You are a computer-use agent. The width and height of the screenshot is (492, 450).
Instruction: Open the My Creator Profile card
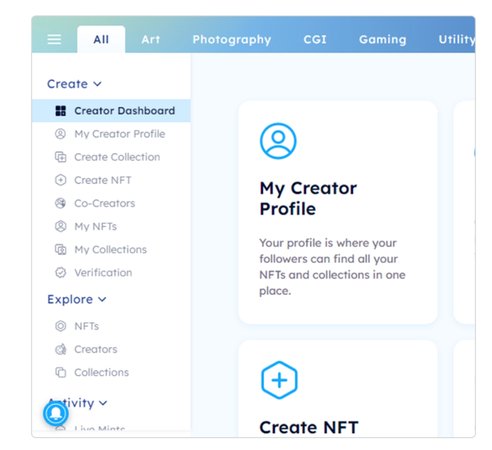click(x=338, y=212)
